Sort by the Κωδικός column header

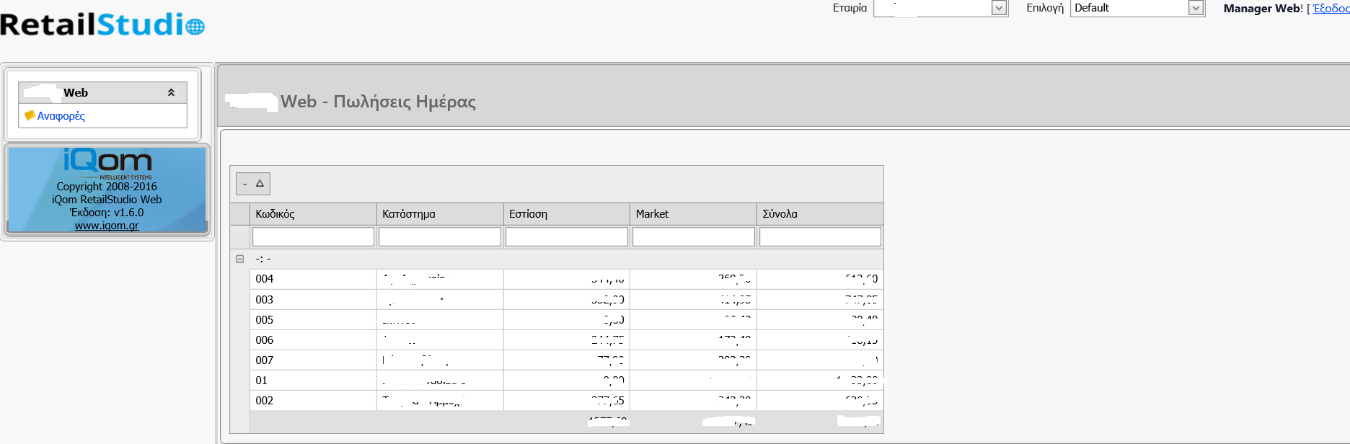[x=312, y=214]
